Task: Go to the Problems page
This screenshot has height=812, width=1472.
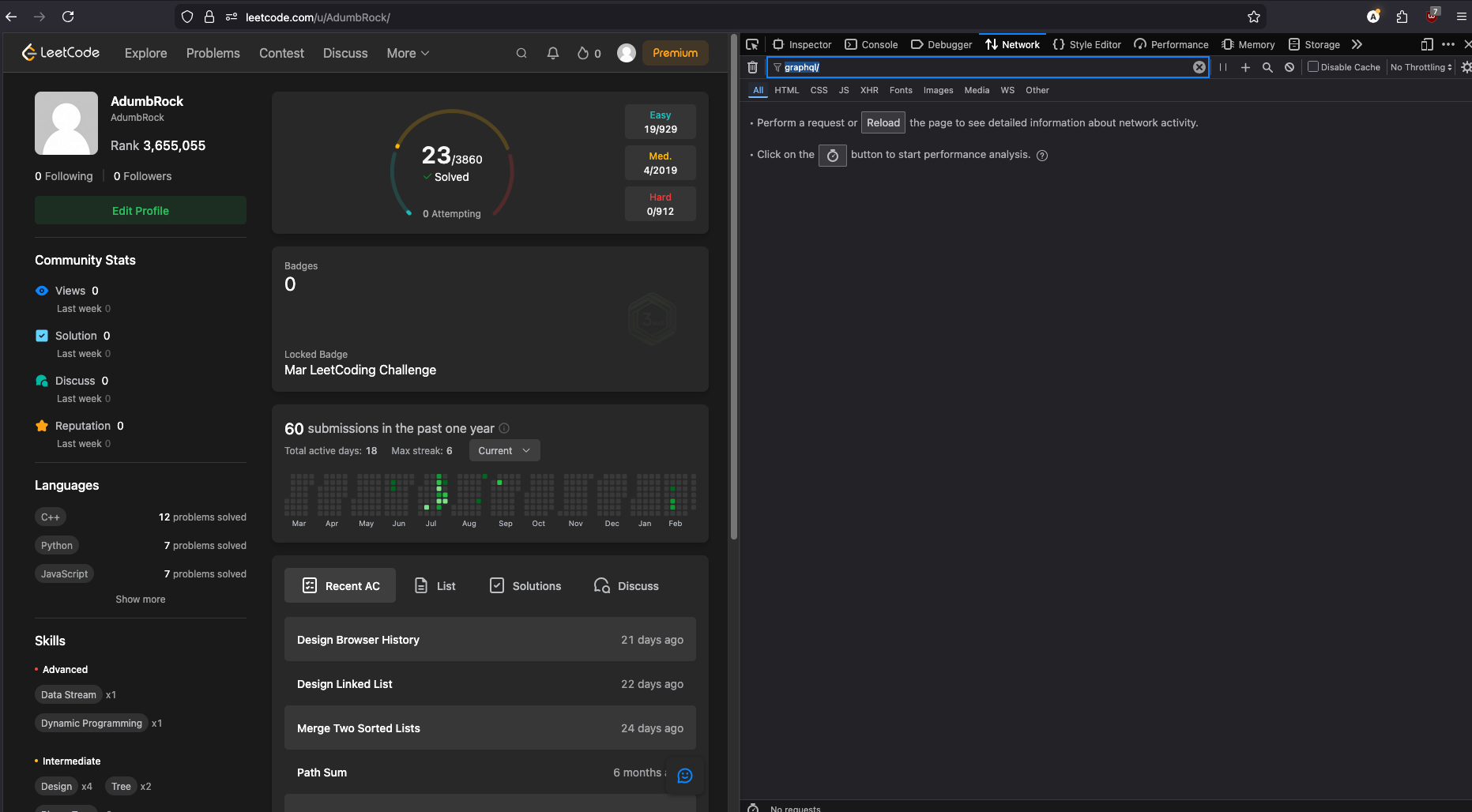Action: coord(213,53)
